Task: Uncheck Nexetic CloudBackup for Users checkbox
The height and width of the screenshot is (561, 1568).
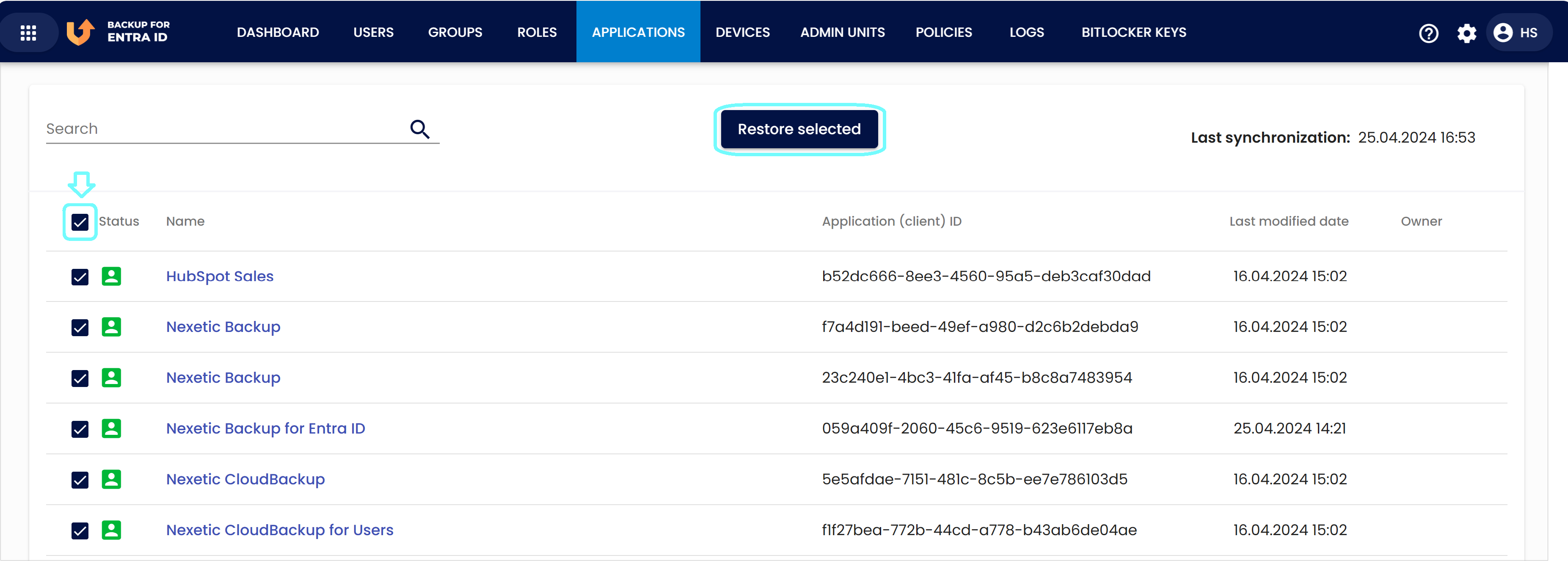Action: click(80, 531)
